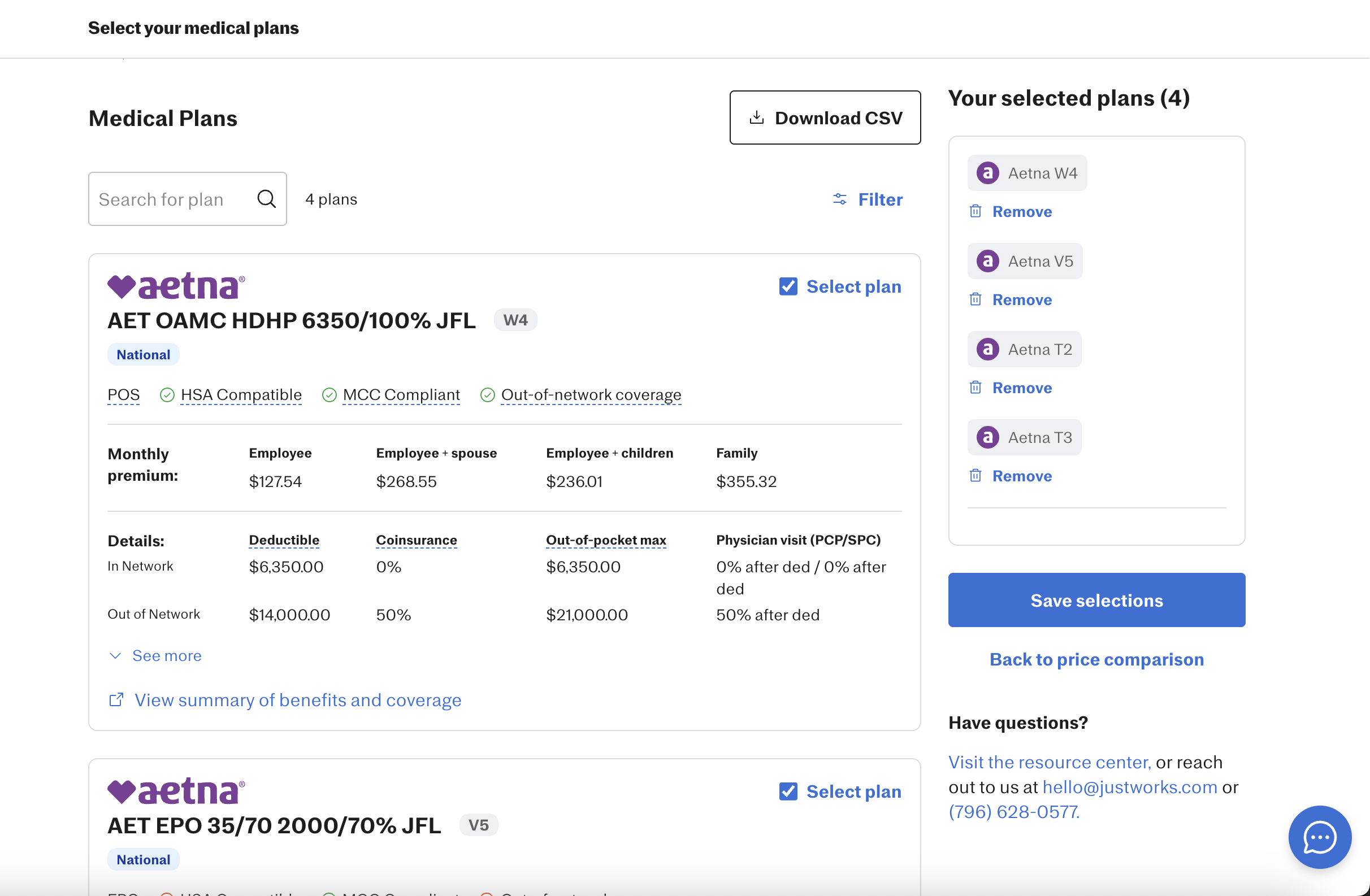
Task: Click the Family premium $355.32
Action: tap(746, 481)
